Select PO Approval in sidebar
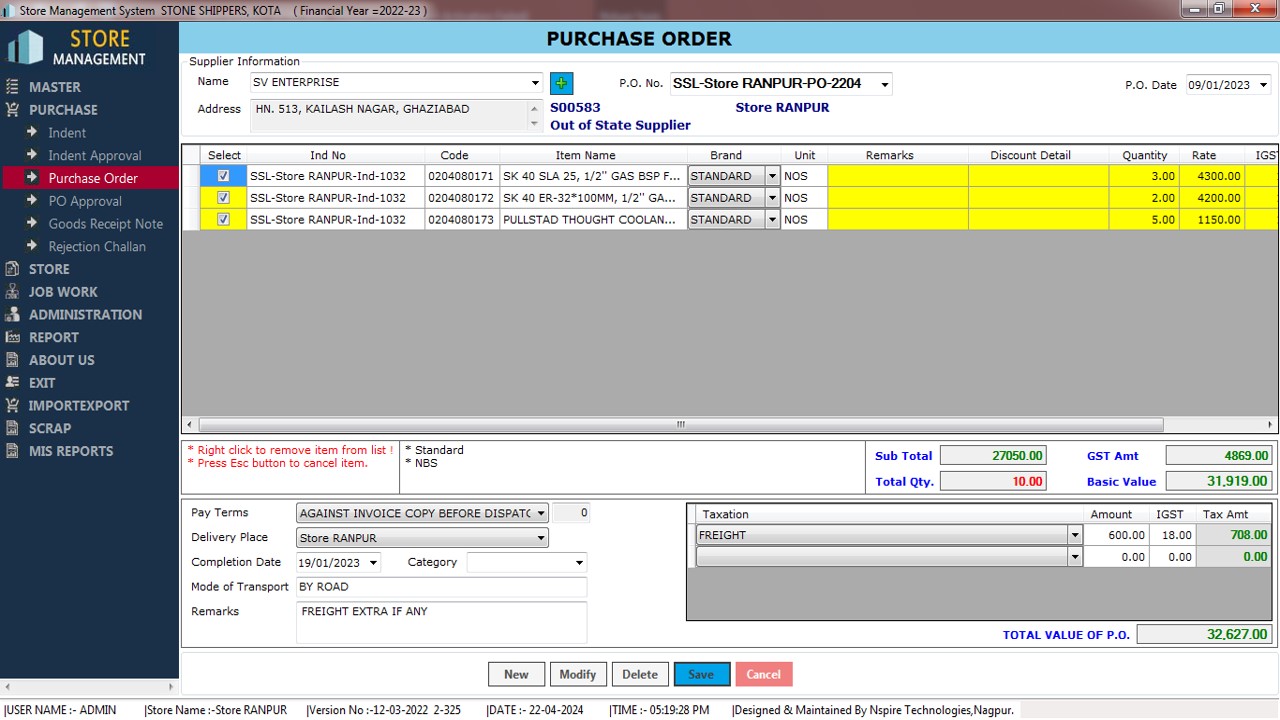The image size is (1280, 720). [85, 201]
